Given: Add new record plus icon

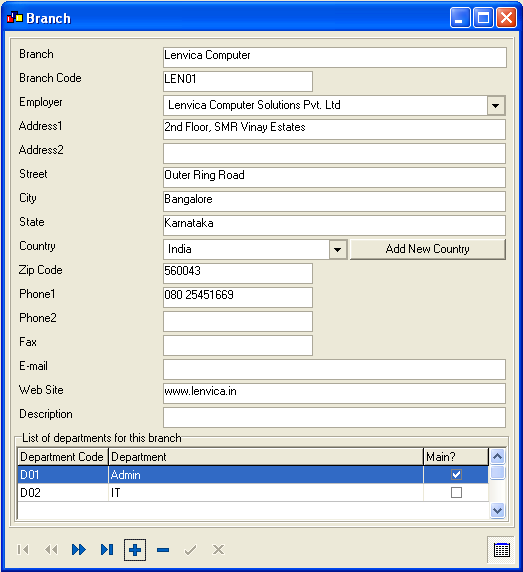Looking at the screenshot, I should coord(135,550).
